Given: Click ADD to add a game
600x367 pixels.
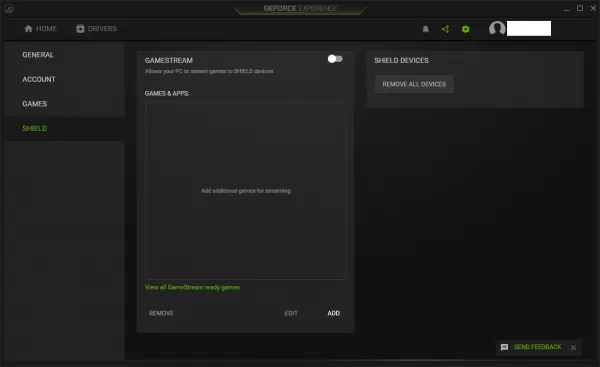Looking at the screenshot, I should [x=333, y=313].
